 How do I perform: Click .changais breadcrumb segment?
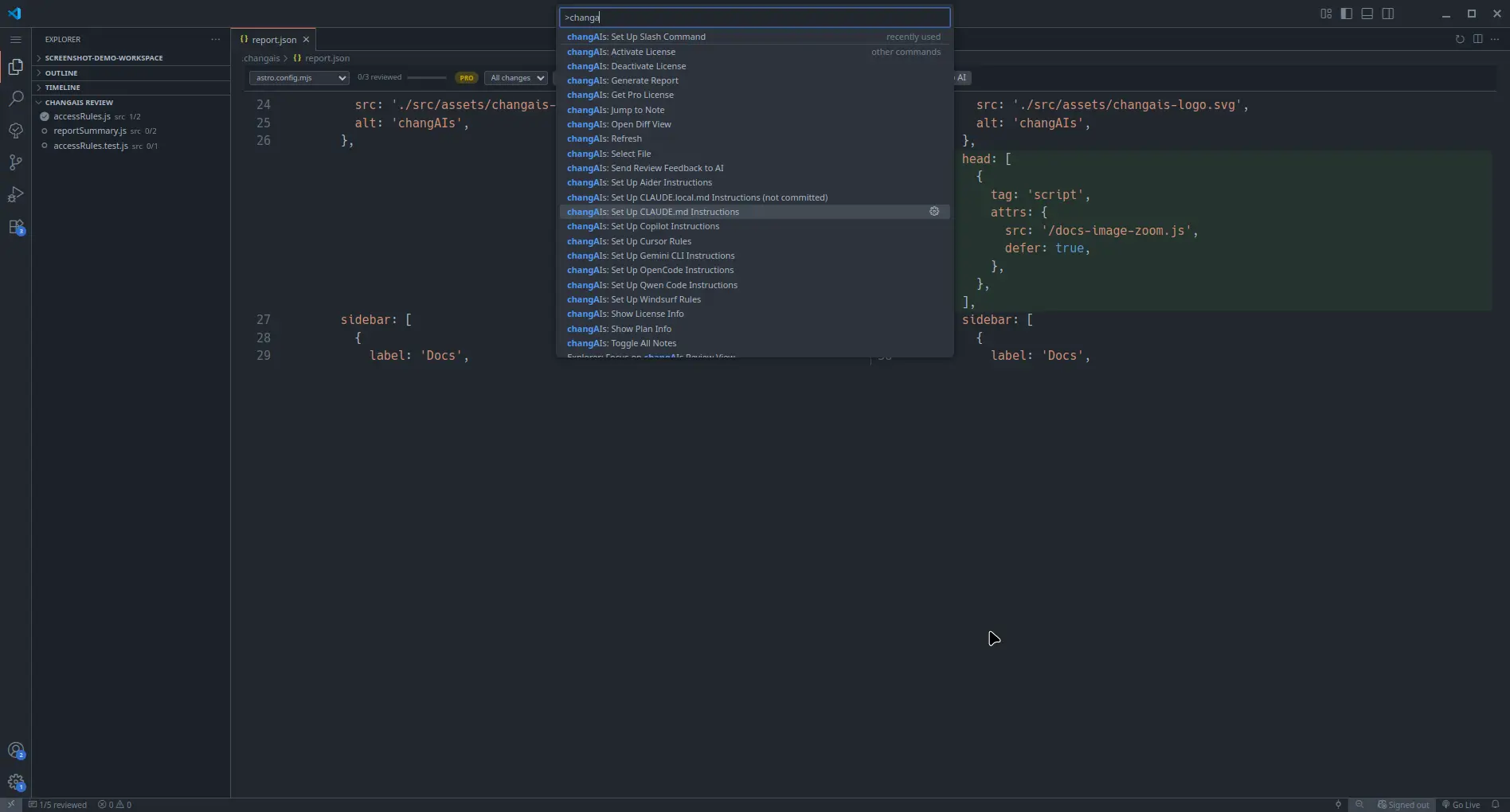(x=261, y=58)
